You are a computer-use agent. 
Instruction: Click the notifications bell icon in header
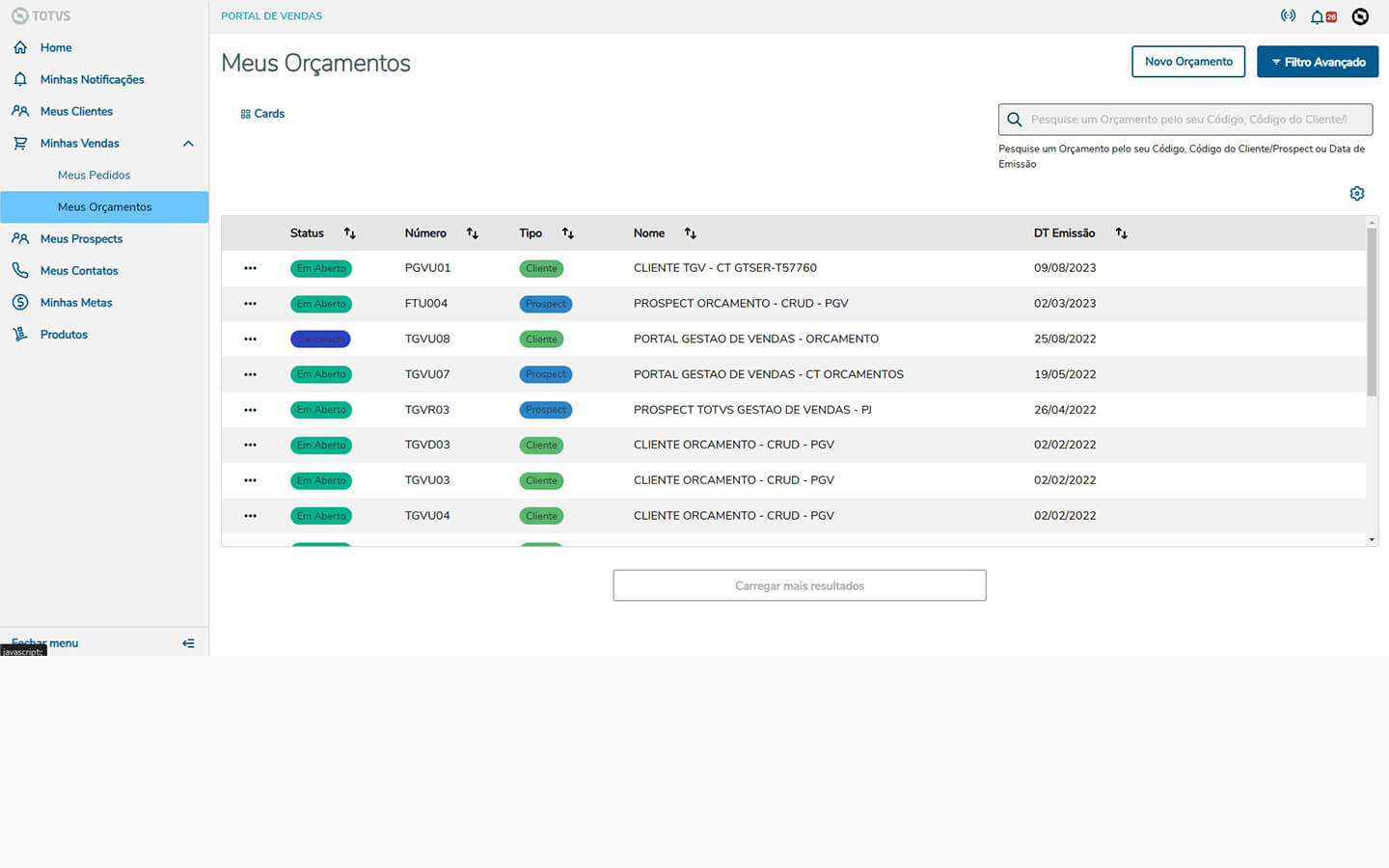click(1318, 16)
